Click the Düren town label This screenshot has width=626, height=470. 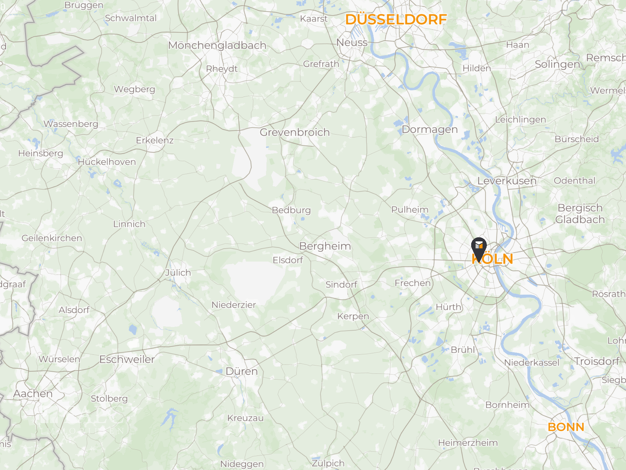242,371
